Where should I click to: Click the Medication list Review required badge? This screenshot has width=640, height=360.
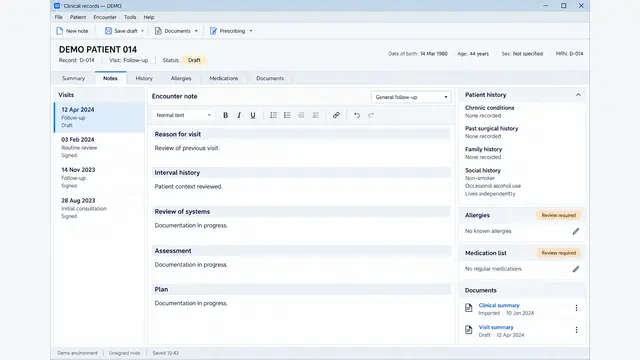(559, 253)
